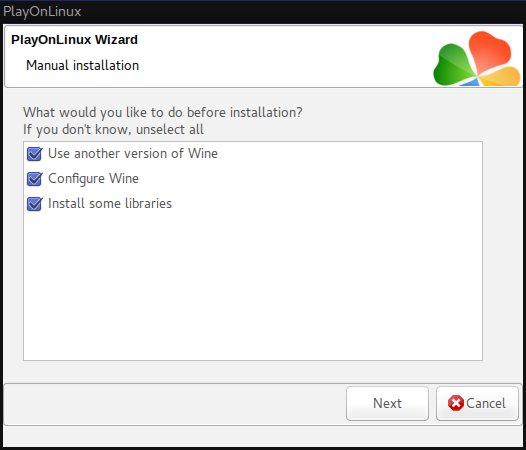Image resolution: width=526 pixels, height=450 pixels.
Task: Select the 'Install some libraries' list entry text
Action: point(110,203)
